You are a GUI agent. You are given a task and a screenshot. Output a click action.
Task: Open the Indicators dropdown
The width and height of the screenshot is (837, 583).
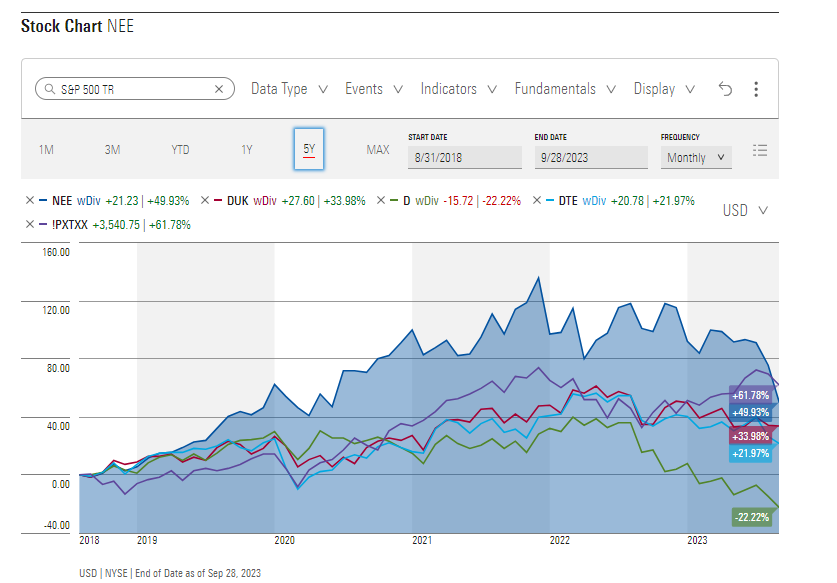tap(459, 89)
